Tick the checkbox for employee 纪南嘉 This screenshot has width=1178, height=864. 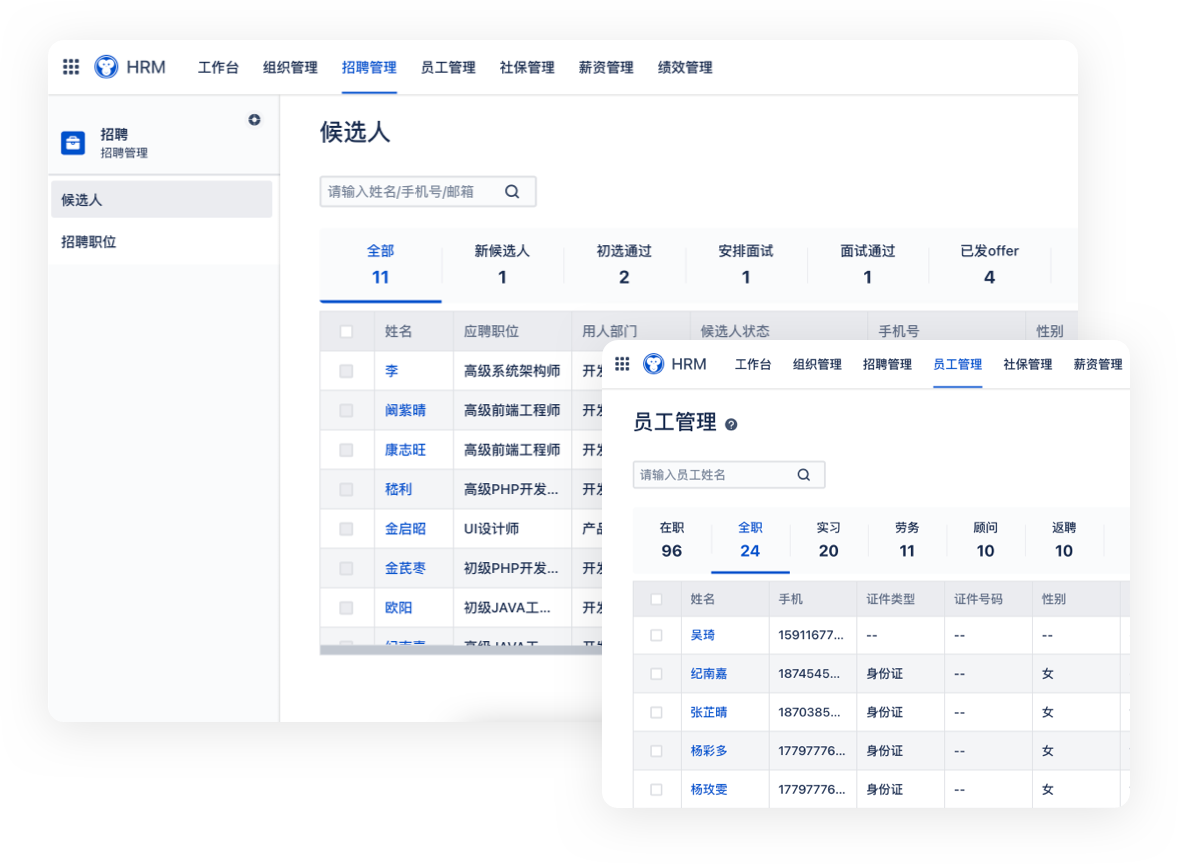point(656,674)
